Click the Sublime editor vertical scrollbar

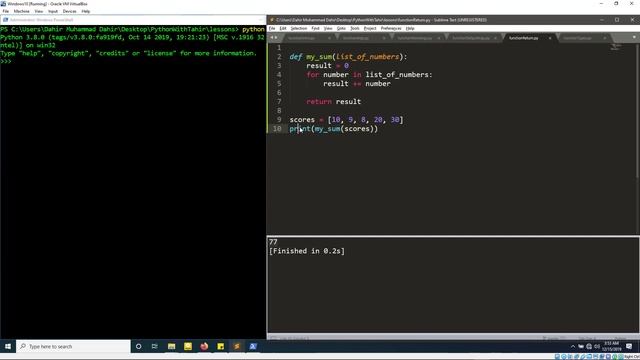tap(637, 110)
